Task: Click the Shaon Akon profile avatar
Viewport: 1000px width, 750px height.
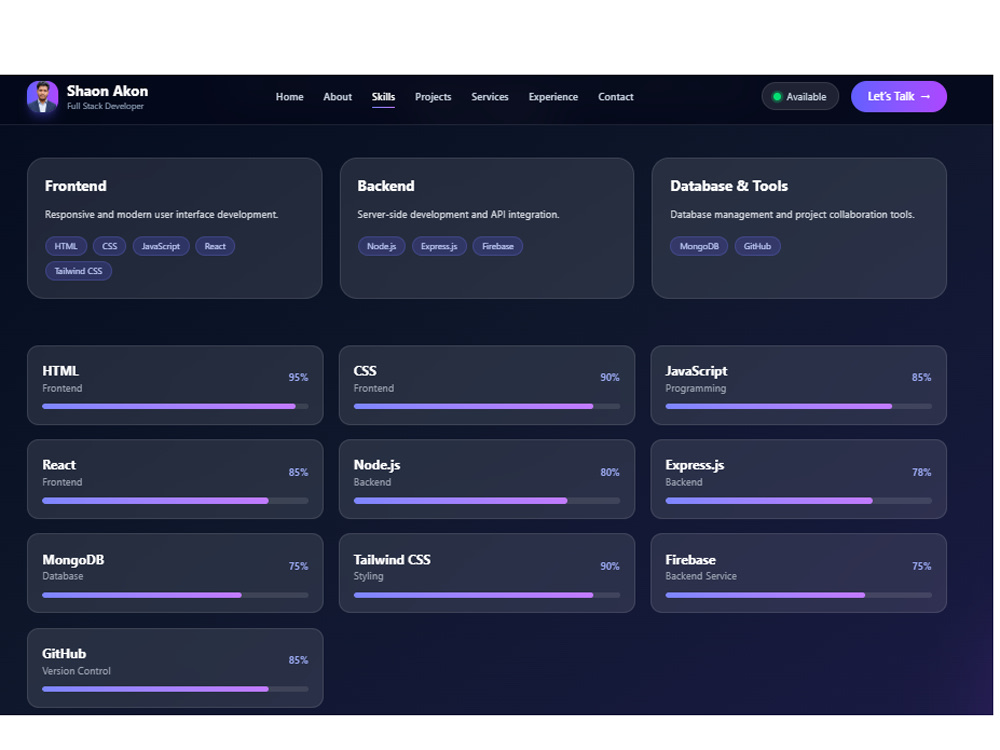Action: [x=43, y=97]
